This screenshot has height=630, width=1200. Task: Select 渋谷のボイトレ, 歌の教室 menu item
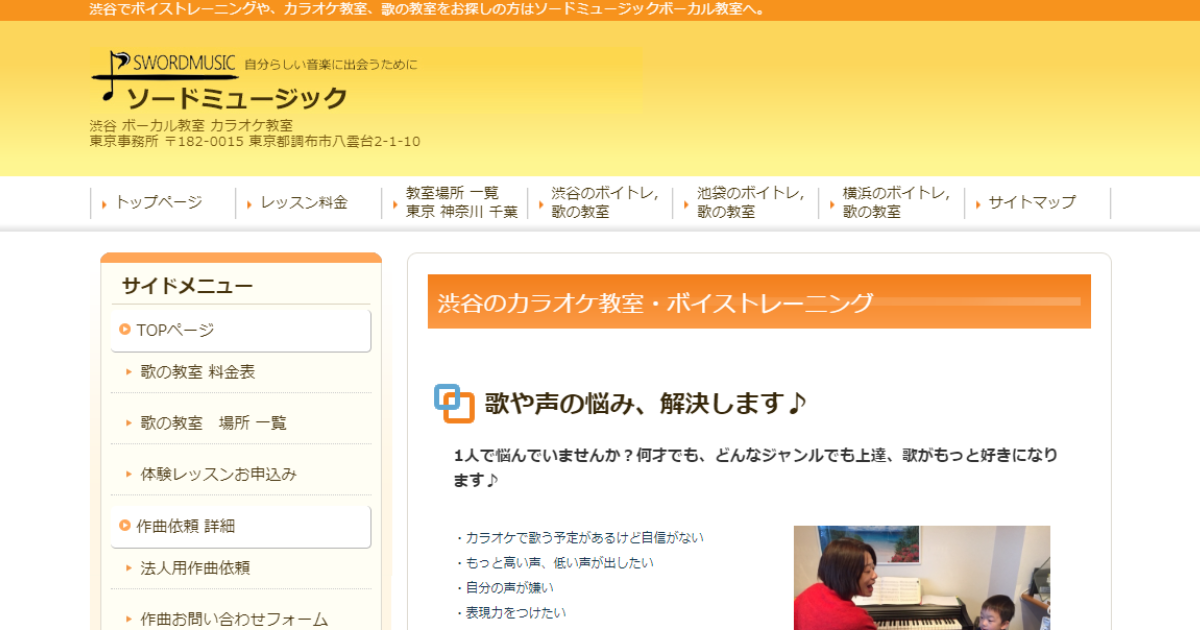click(x=606, y=202)
